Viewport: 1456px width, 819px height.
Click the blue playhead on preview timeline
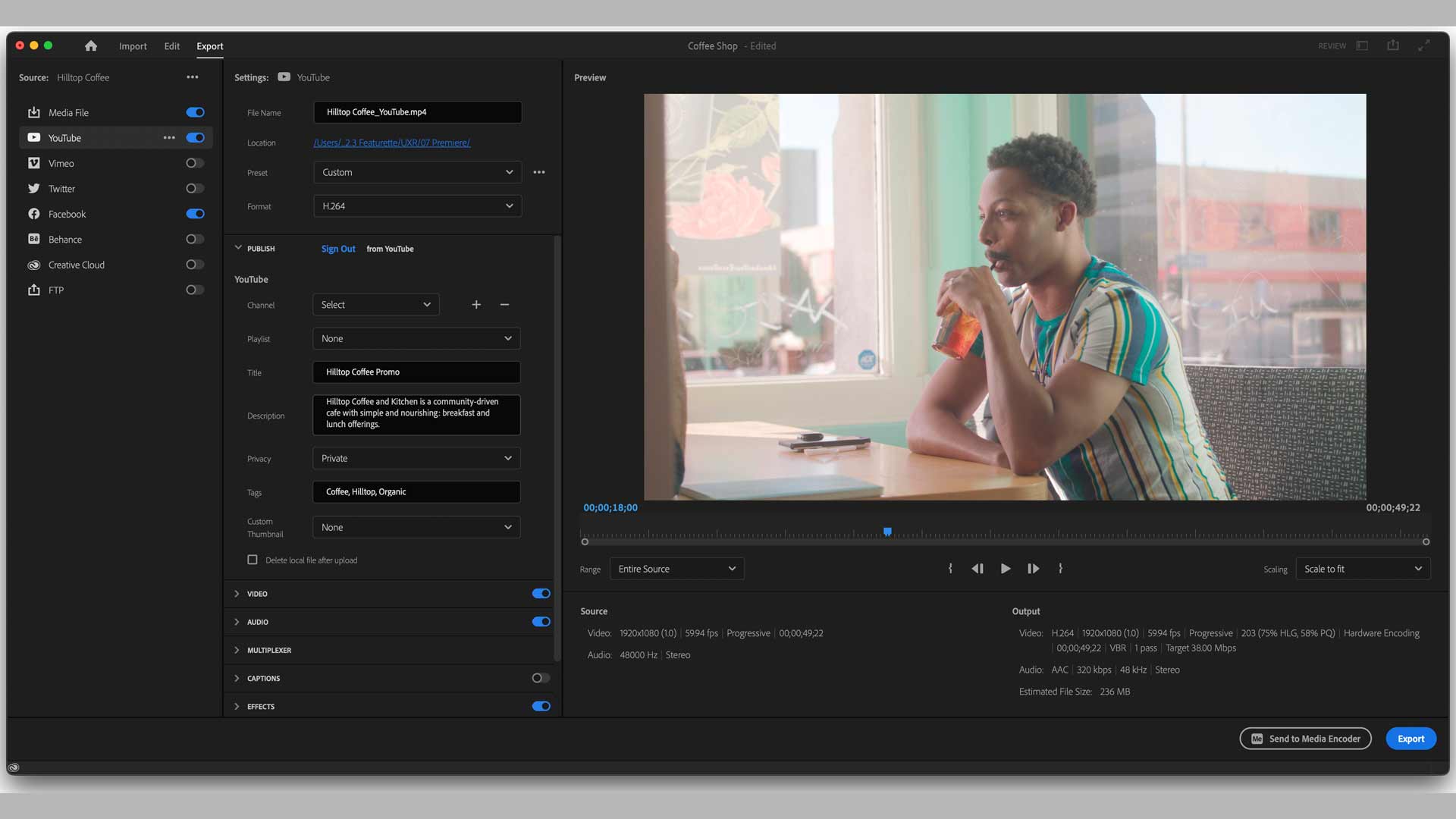[887, 532]
